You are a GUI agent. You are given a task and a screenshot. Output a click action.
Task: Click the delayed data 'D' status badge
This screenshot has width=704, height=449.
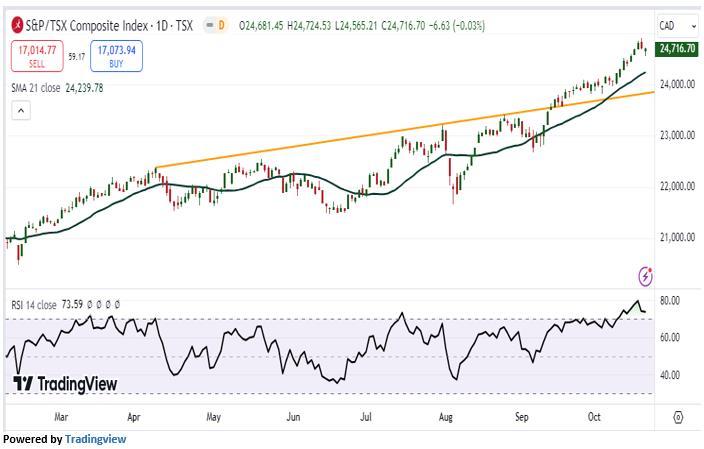(222, 24)
